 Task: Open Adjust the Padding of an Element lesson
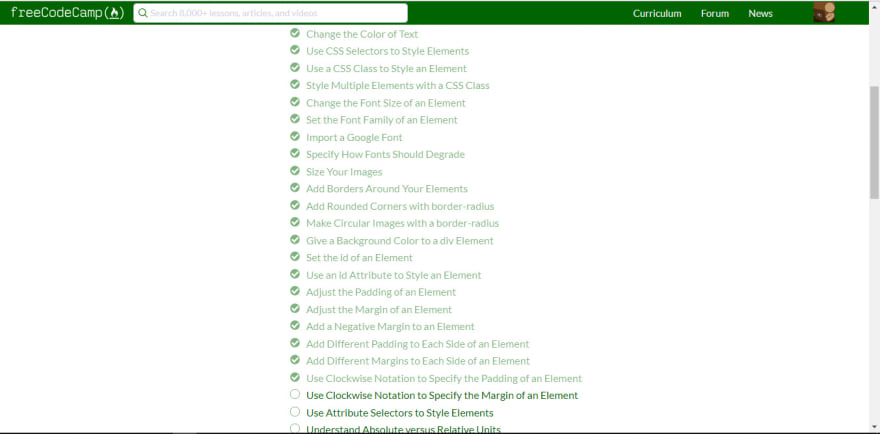tap(381, 292)
